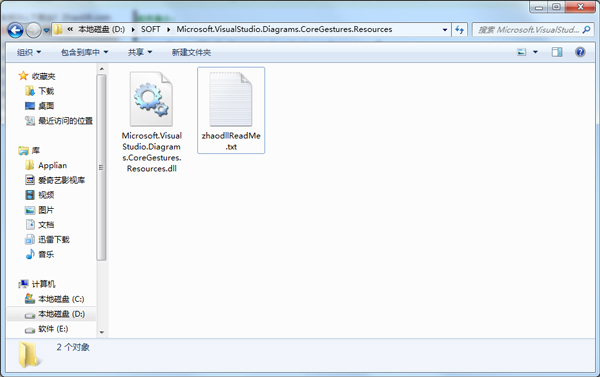This screenshot has width=600, height=377.
Task: Open 桌面 in favorites
Action: tap(46, 106)
